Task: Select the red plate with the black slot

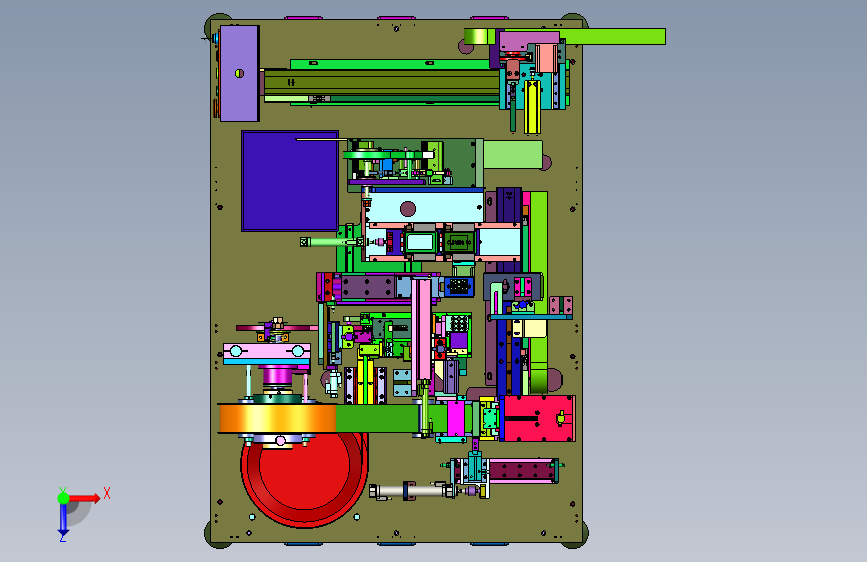Action: point(539,418)
